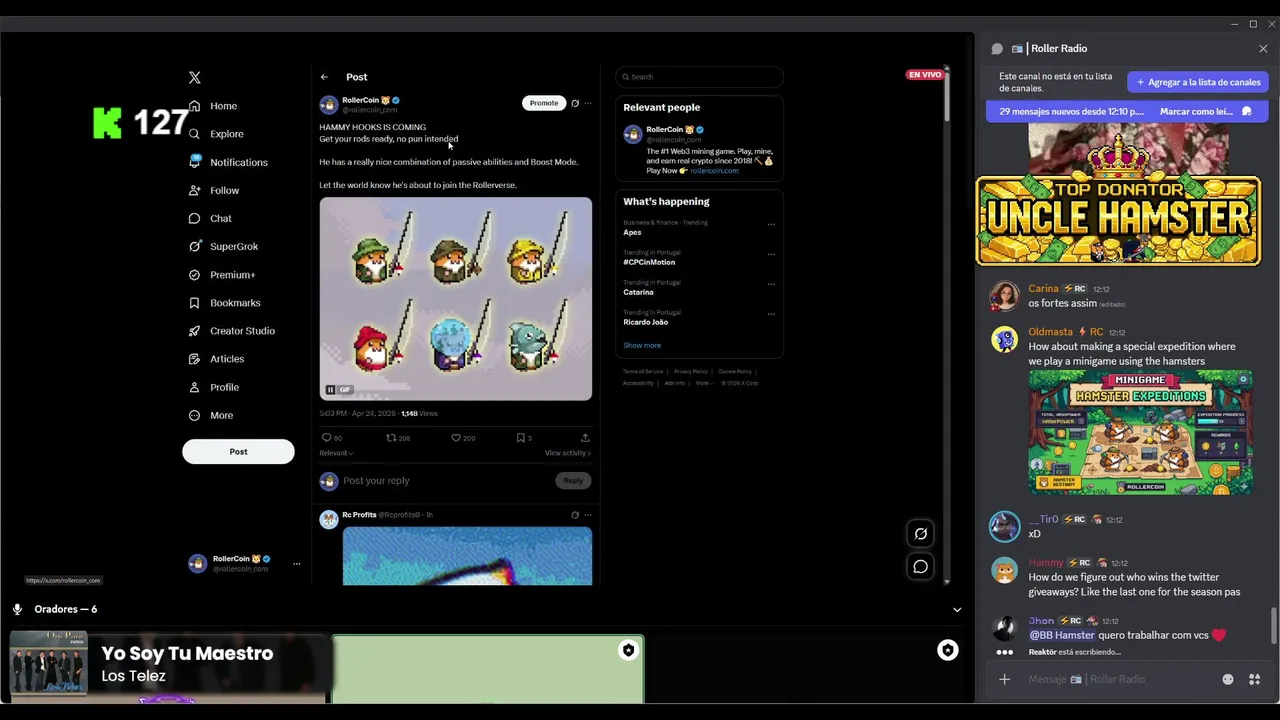Open options dots for Apes trend

771,224
